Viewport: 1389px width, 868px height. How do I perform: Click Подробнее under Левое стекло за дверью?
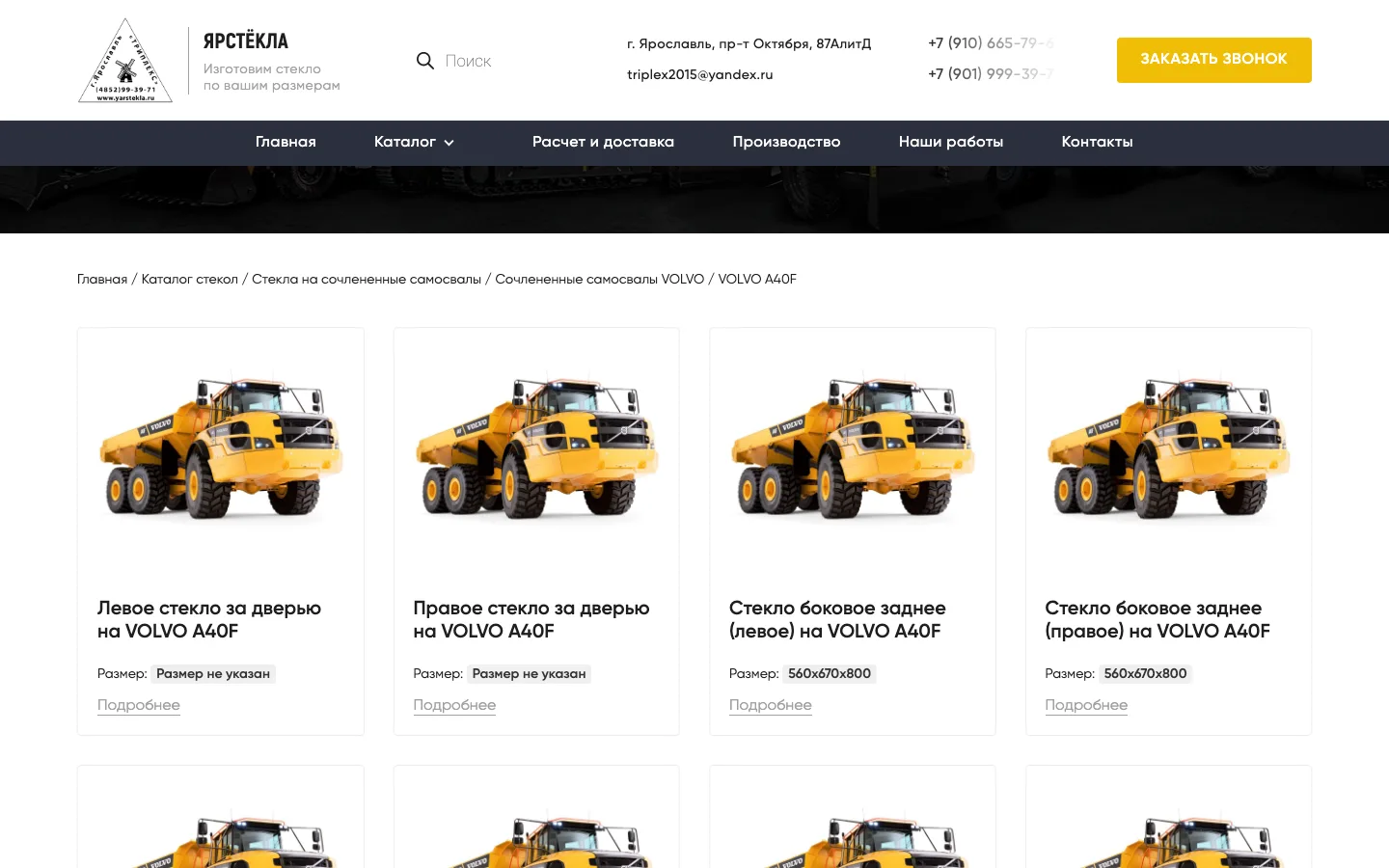pos(139,705)
